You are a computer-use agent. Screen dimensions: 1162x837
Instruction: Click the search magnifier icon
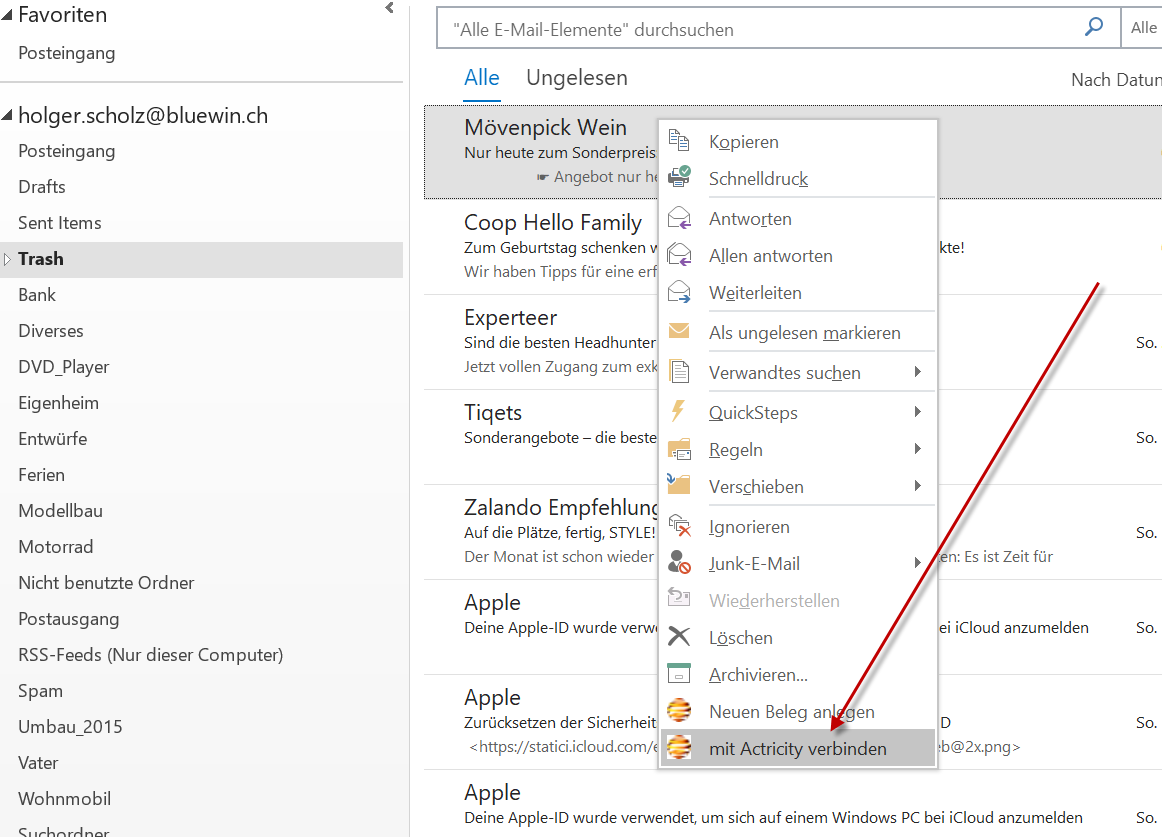click(x=1094, y=27)
